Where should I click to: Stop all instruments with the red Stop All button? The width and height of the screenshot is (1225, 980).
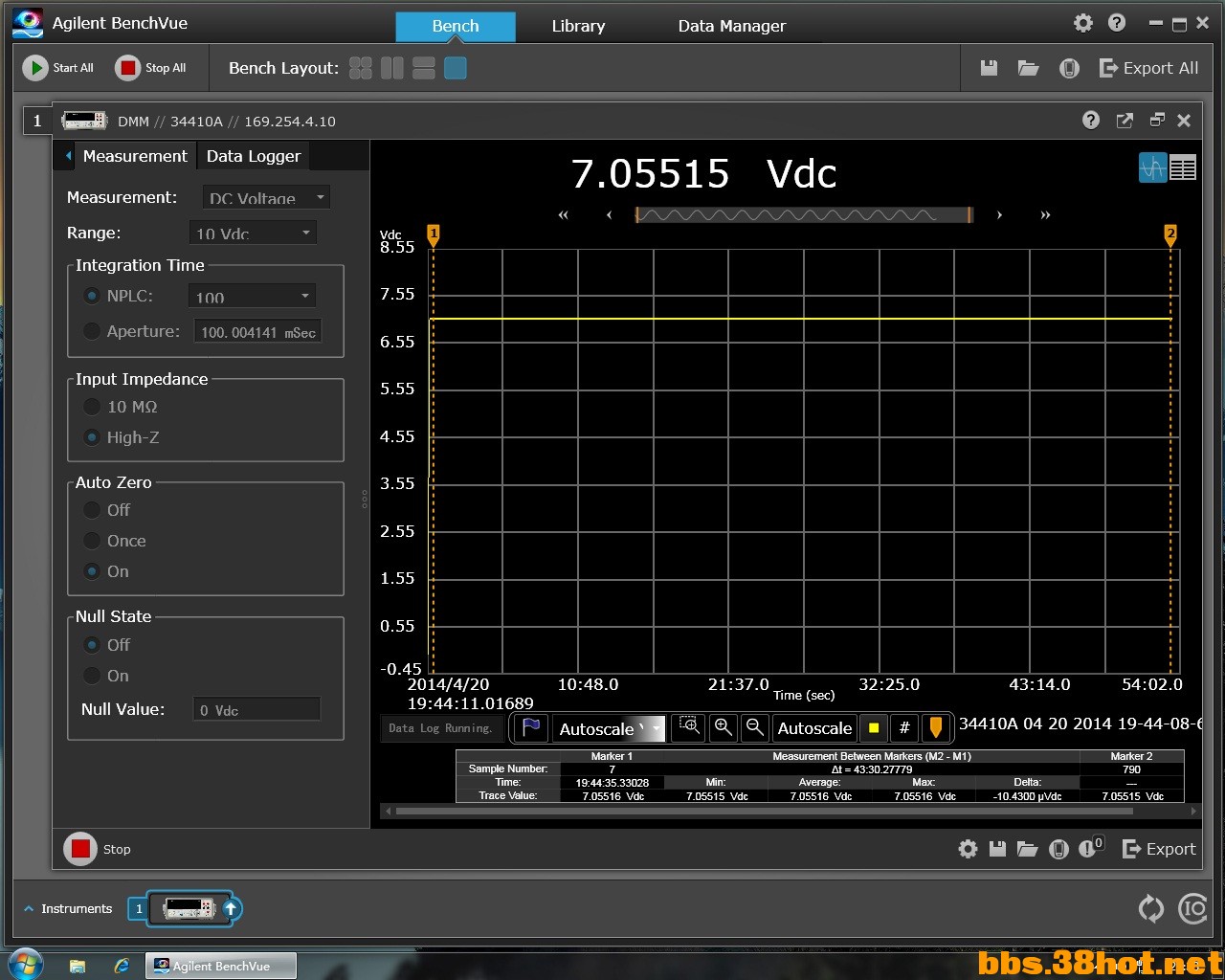point(127,68)
